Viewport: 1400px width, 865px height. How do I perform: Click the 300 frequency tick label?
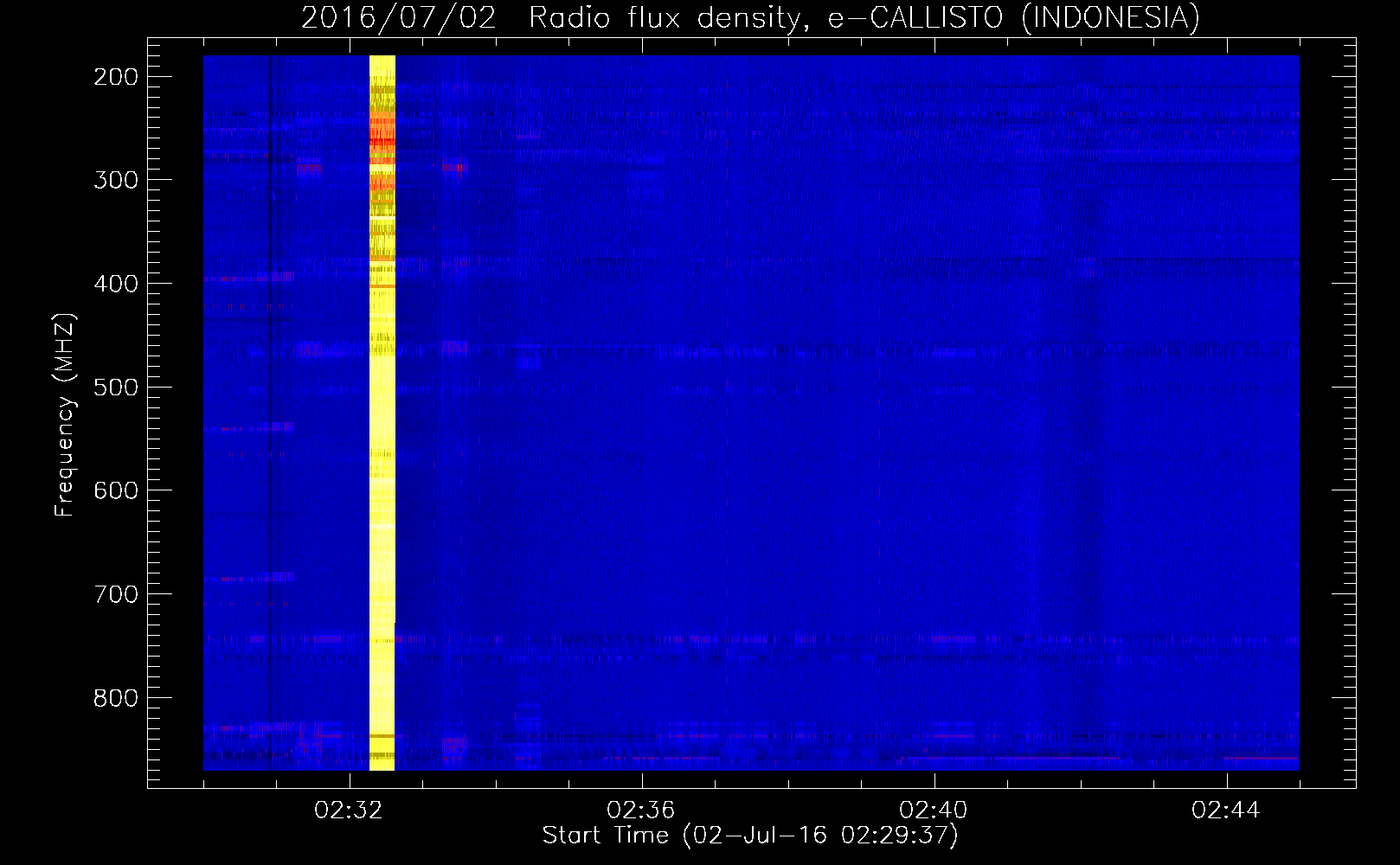coord(116,180)
